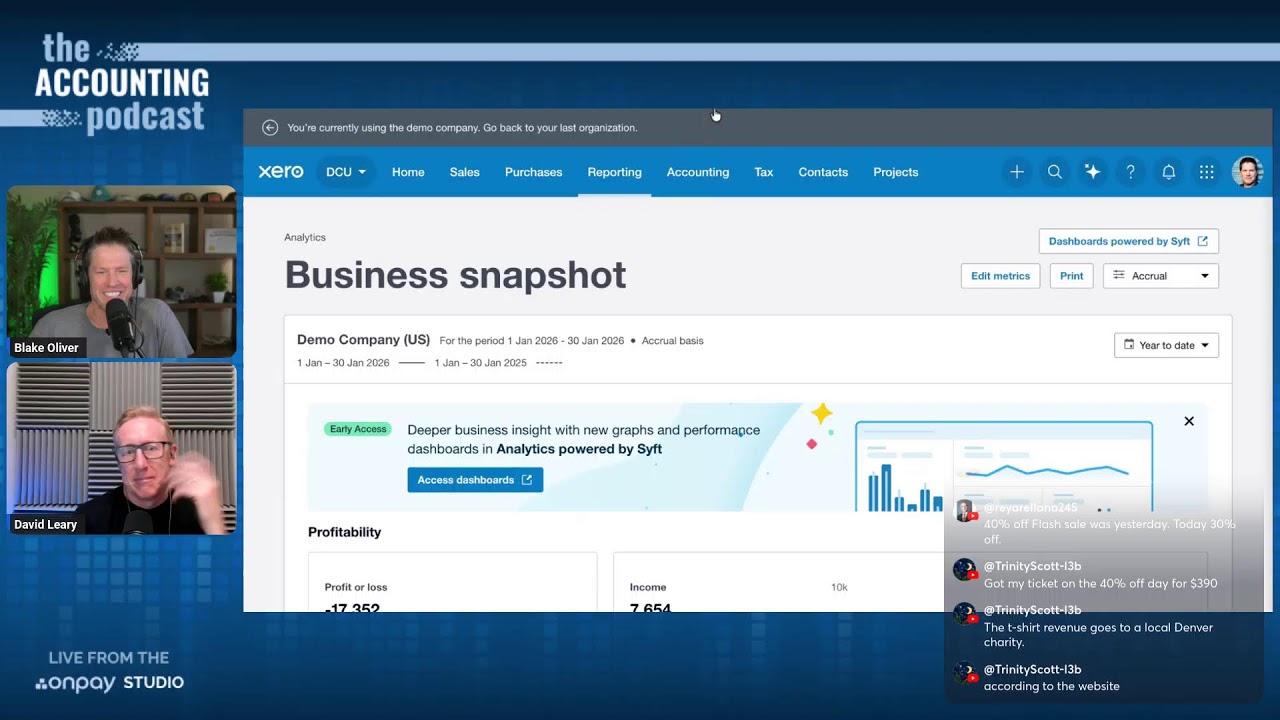Expand the DCU organization dropdown
Viewport: 1280px width, 720px height.
[x=346, y=172]
